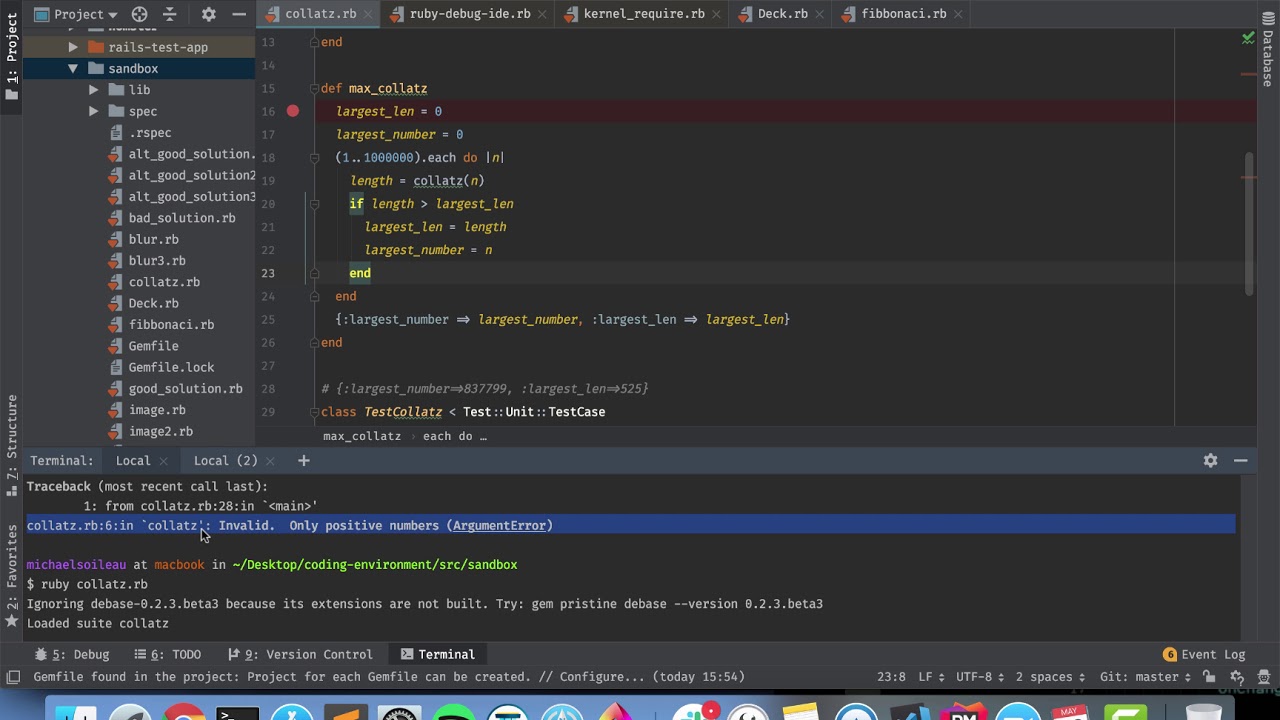Viewport: 1280px width, 720px height.
Task: Add a new terminal session with plus
Action: pos(303,461)
